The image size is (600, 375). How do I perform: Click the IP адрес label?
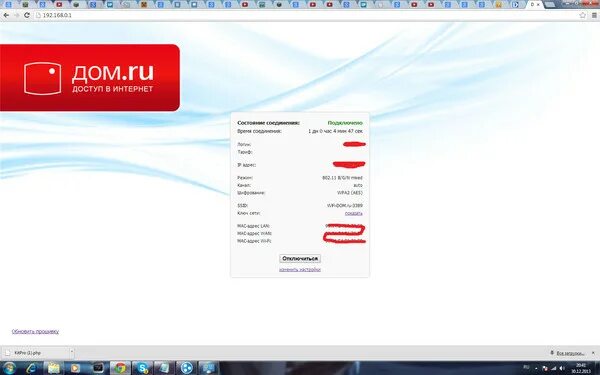246,165
